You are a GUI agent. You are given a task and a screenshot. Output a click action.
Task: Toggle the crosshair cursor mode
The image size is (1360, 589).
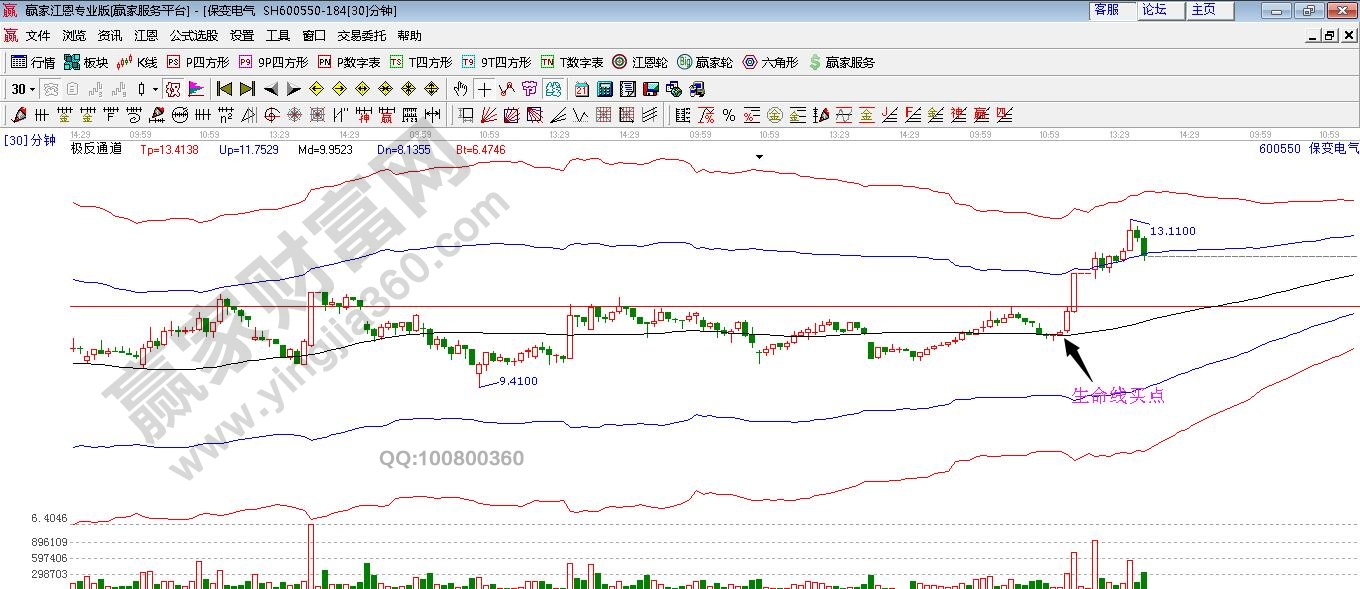[484, 89]
